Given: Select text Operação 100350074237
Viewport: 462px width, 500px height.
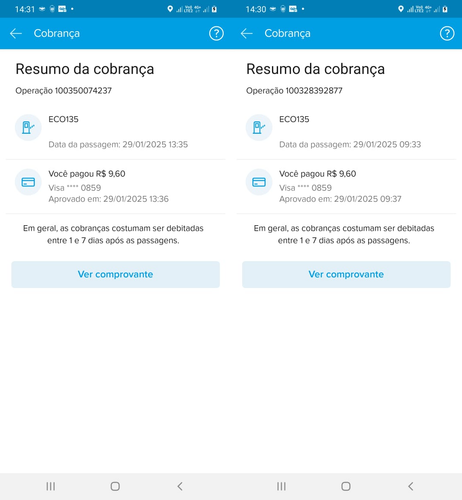Looking at the screenshot, I should pos(64,91).
